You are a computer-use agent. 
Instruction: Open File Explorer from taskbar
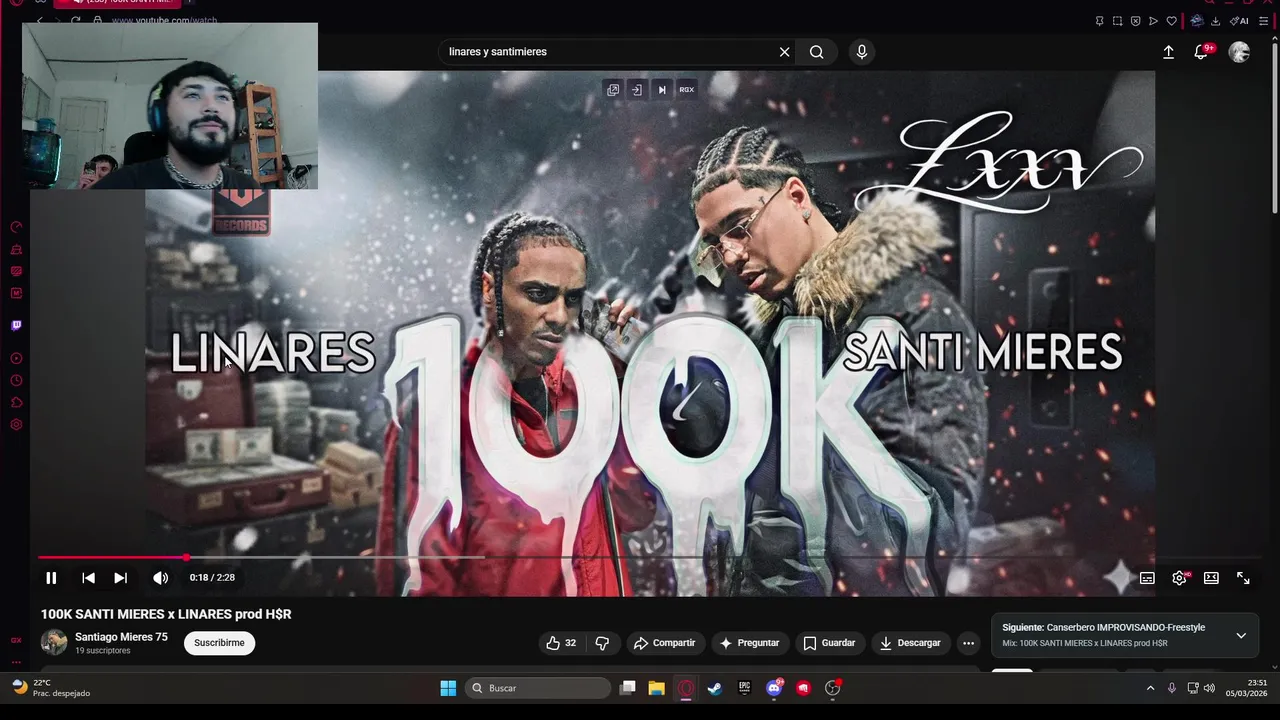[656, 688]
